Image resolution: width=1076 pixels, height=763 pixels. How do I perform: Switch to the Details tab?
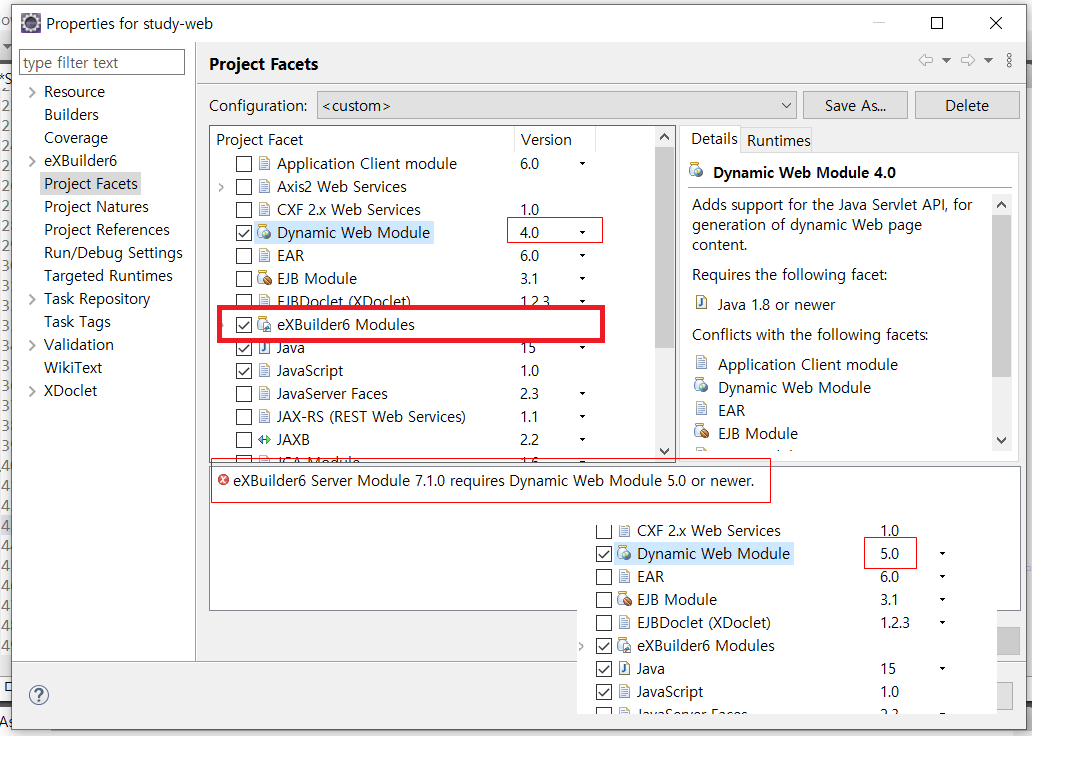pos(714,139)
